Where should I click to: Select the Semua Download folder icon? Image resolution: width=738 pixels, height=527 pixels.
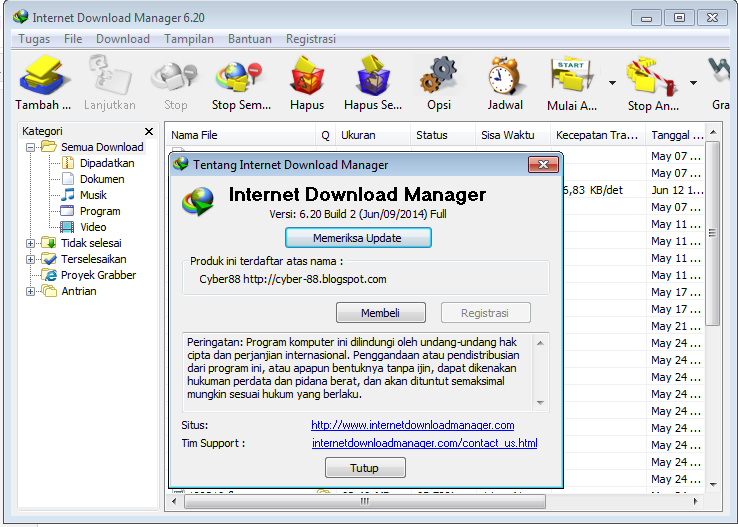[x=48, y=147]
